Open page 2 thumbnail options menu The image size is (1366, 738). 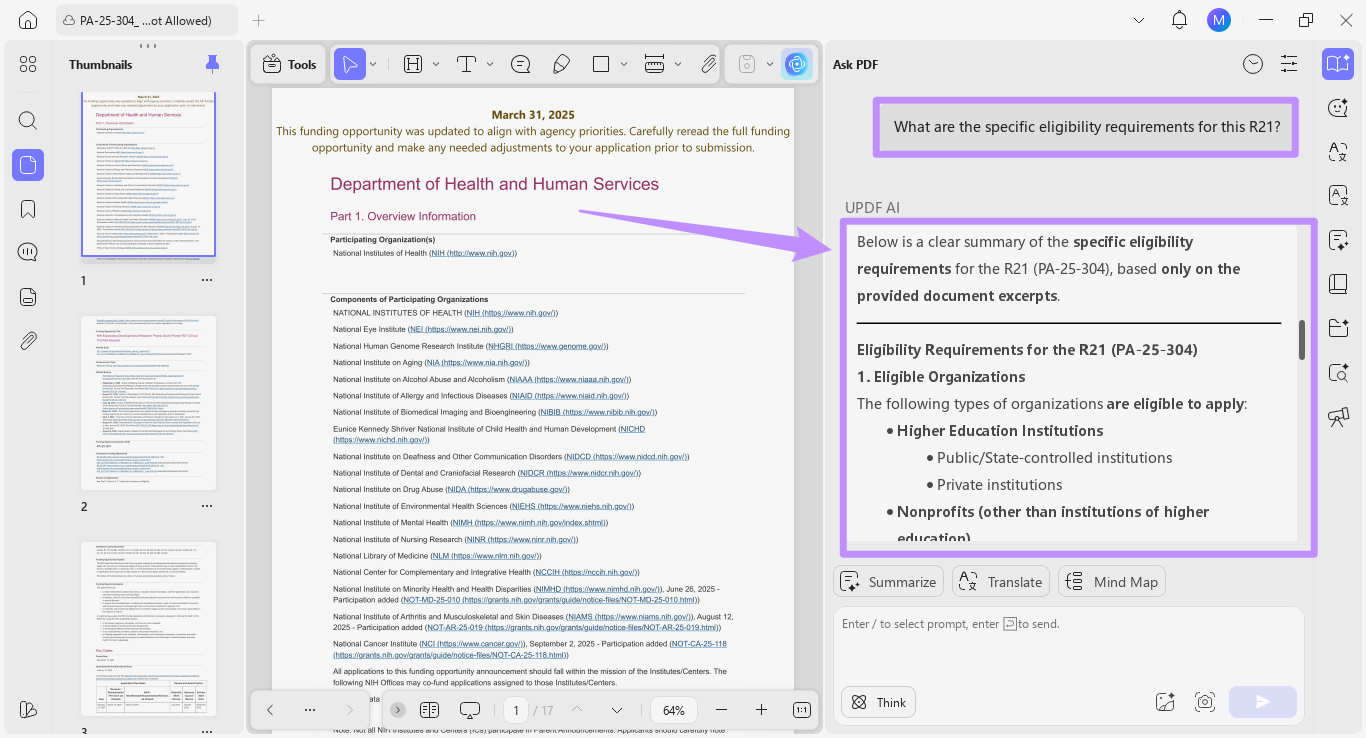[207, 506]
